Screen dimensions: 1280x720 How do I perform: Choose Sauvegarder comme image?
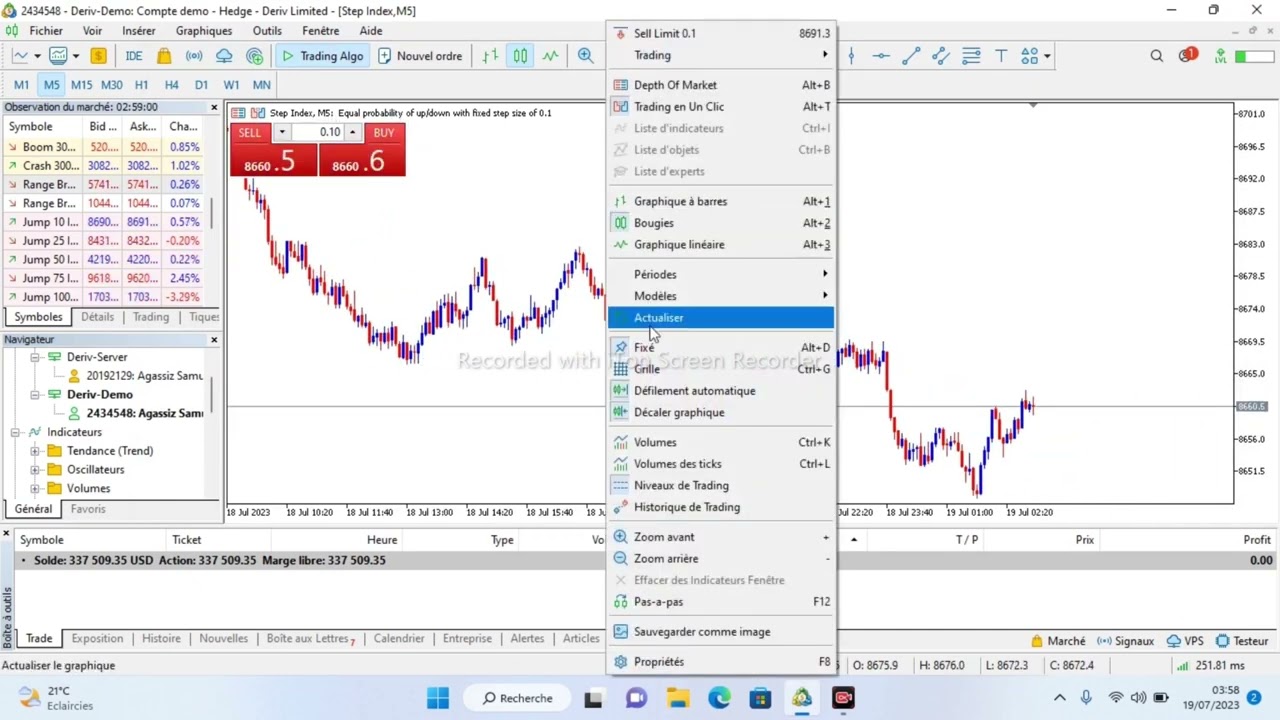(x=720, y=632)
